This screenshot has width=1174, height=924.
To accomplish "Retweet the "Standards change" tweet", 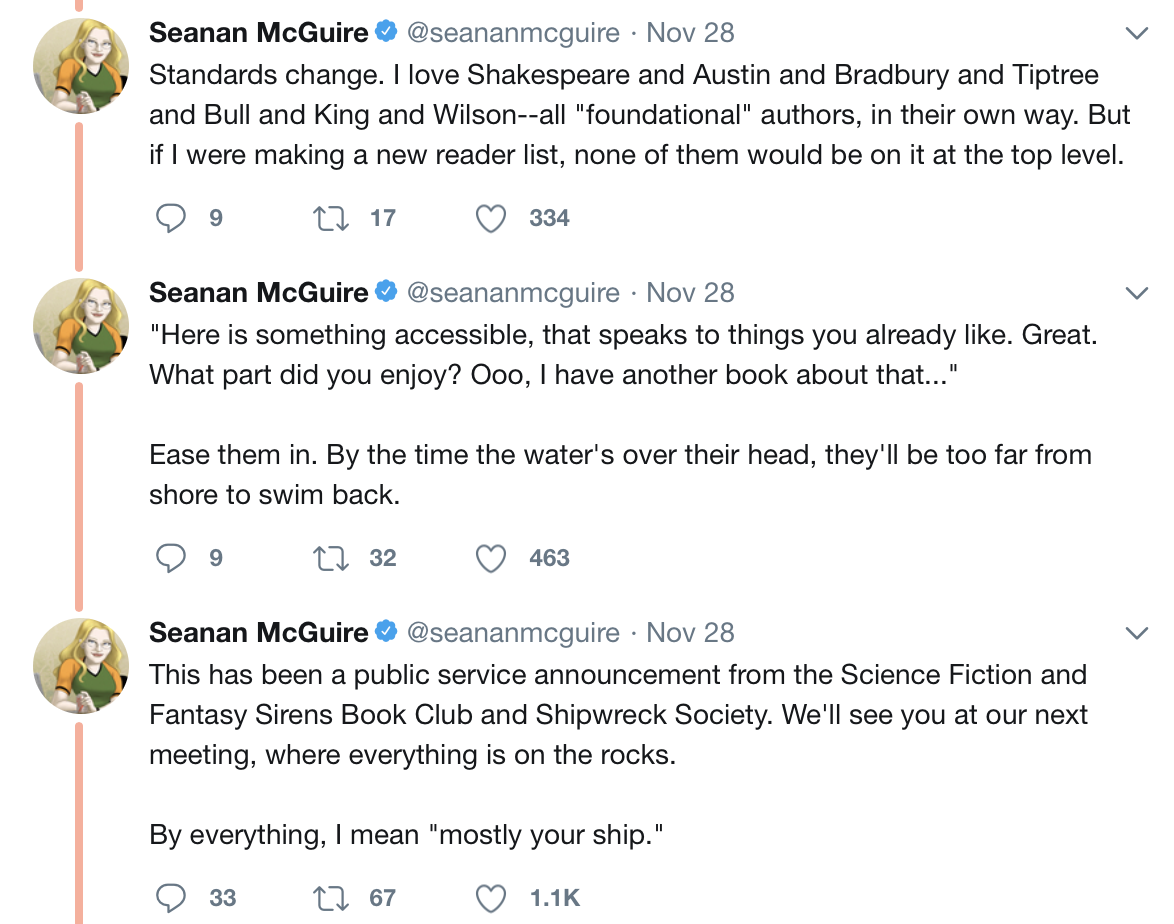I will pos(330,218).
